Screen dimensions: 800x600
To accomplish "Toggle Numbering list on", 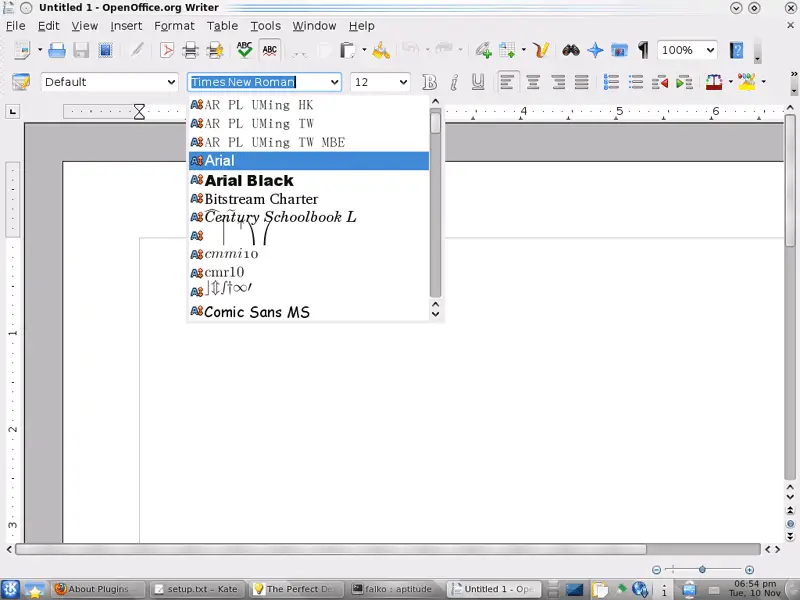I will pos(611,82).
